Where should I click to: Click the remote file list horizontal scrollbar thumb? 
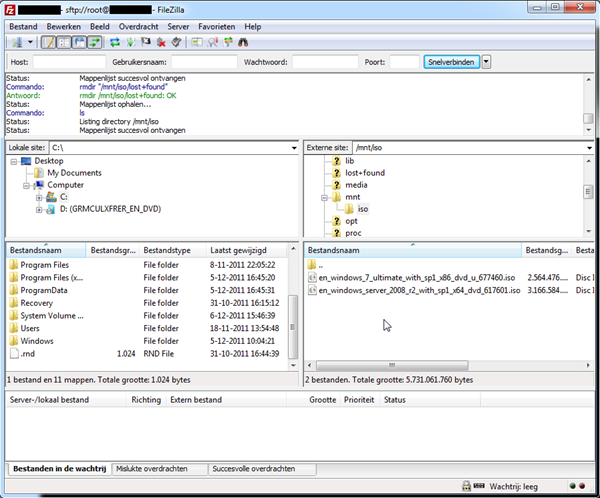pos(392,365)
